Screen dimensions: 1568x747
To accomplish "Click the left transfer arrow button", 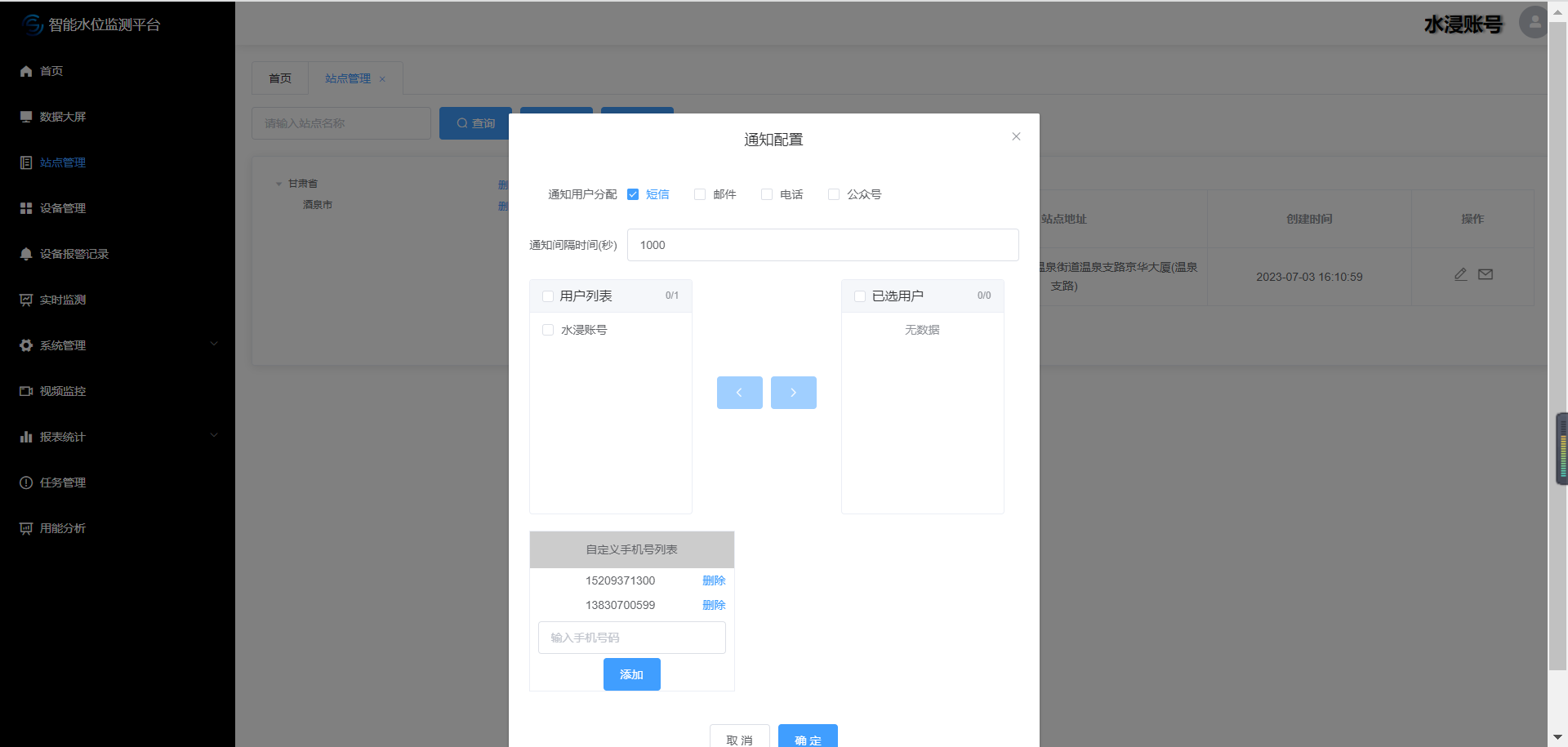I will tap(740, 393).
